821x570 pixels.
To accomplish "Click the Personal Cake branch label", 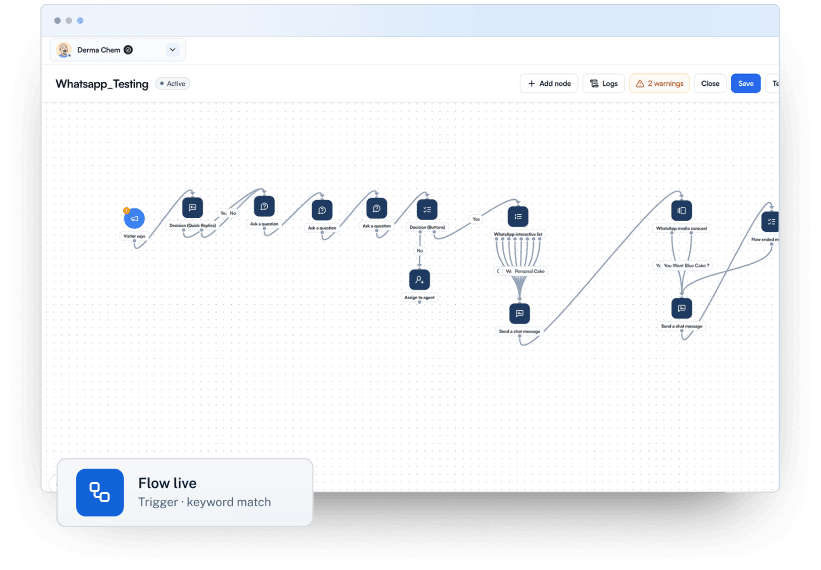I will [x=529, y=271].
